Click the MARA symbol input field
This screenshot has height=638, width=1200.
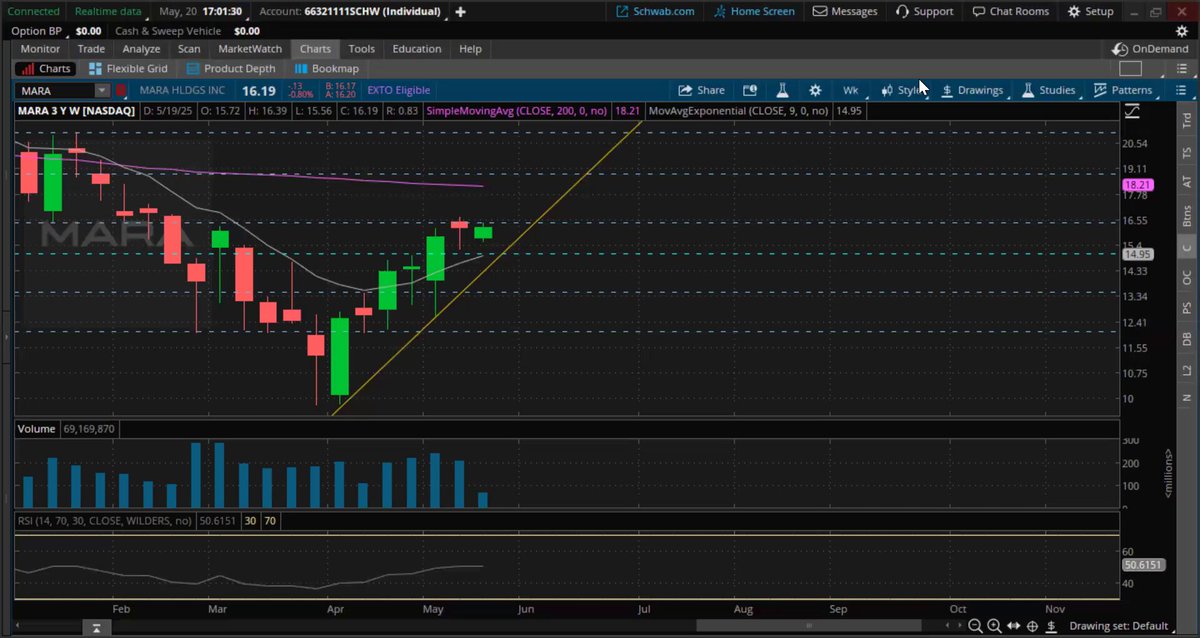coord(54,90)
